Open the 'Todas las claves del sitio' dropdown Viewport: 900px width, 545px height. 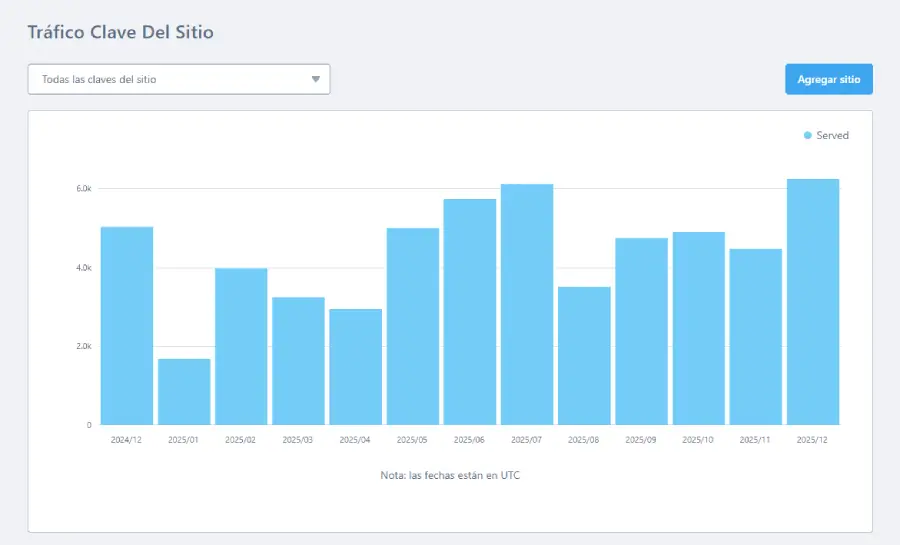tap(178, 79)
